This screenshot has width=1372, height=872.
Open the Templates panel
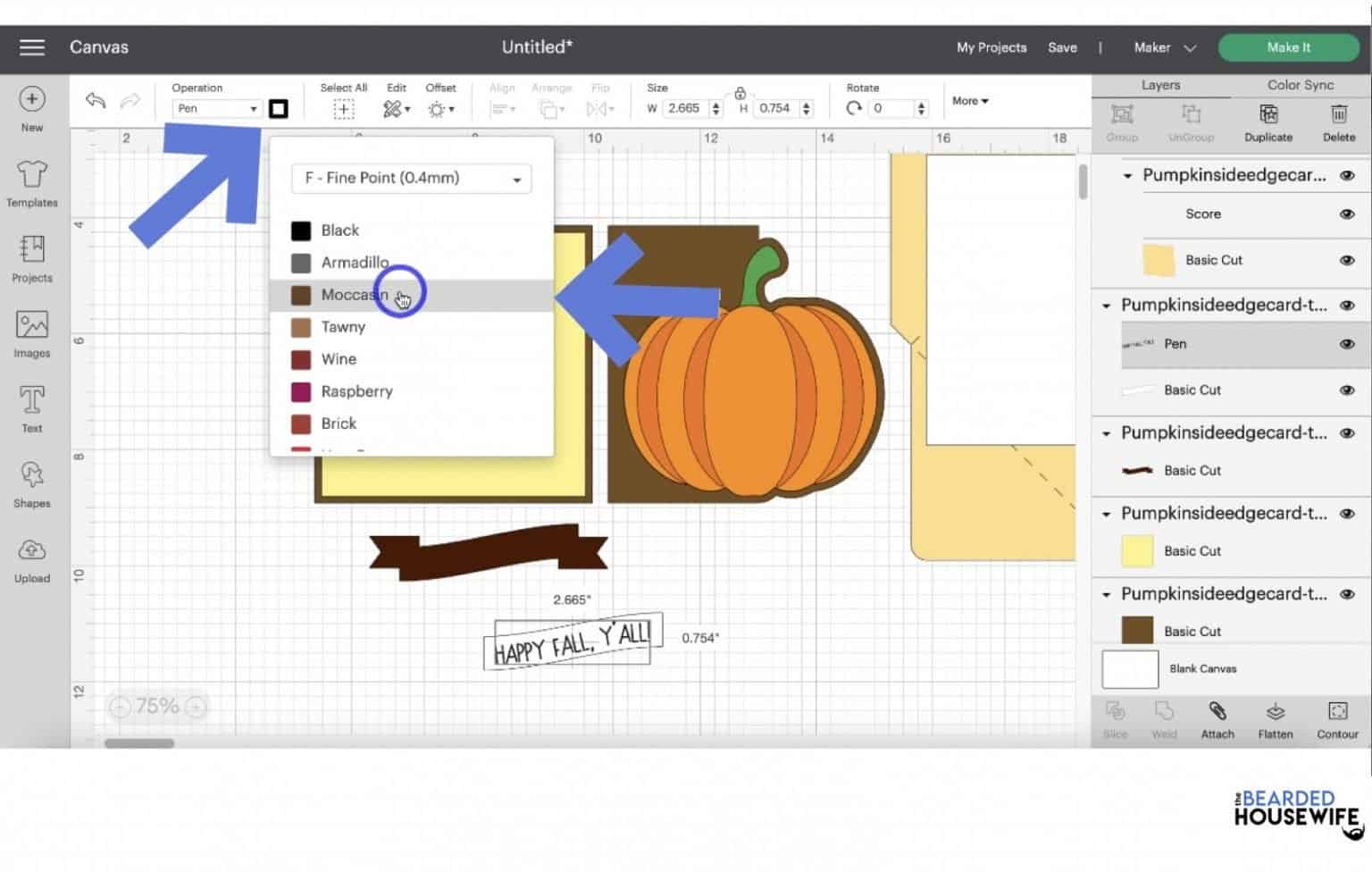31,185
